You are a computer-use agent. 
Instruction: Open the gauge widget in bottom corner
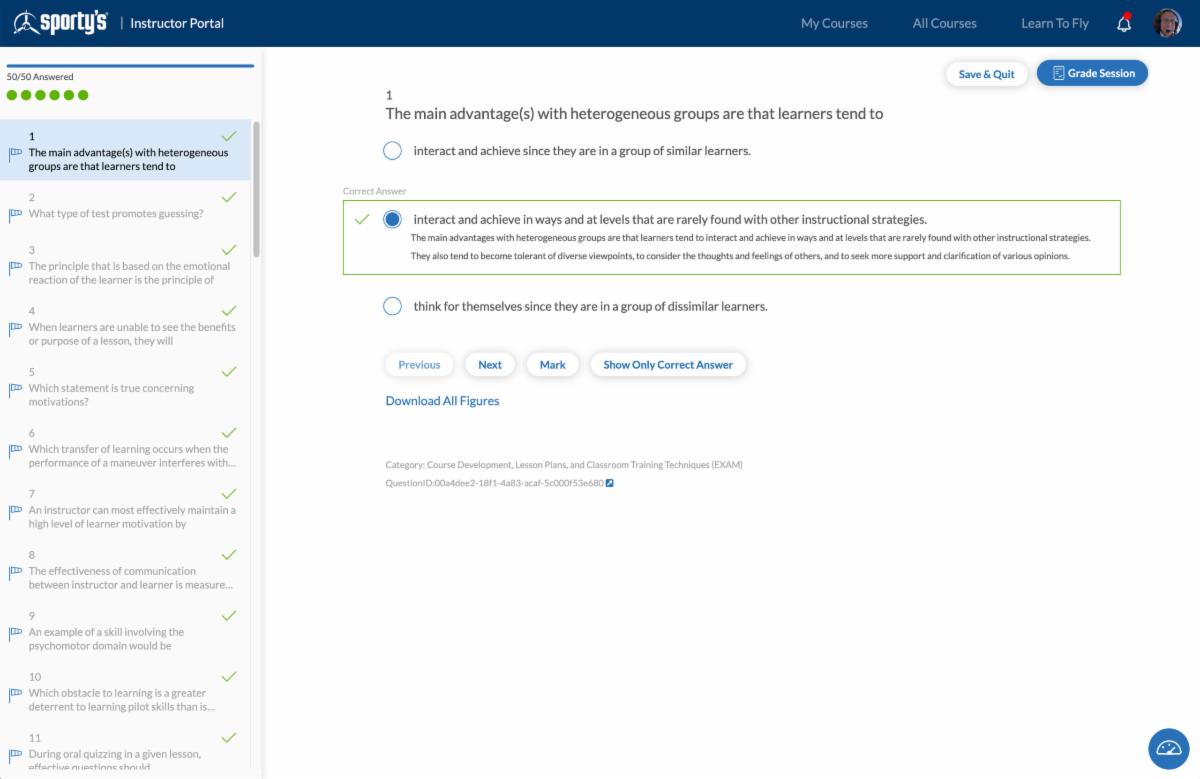pyautogui.click(x=1168, y=748)
